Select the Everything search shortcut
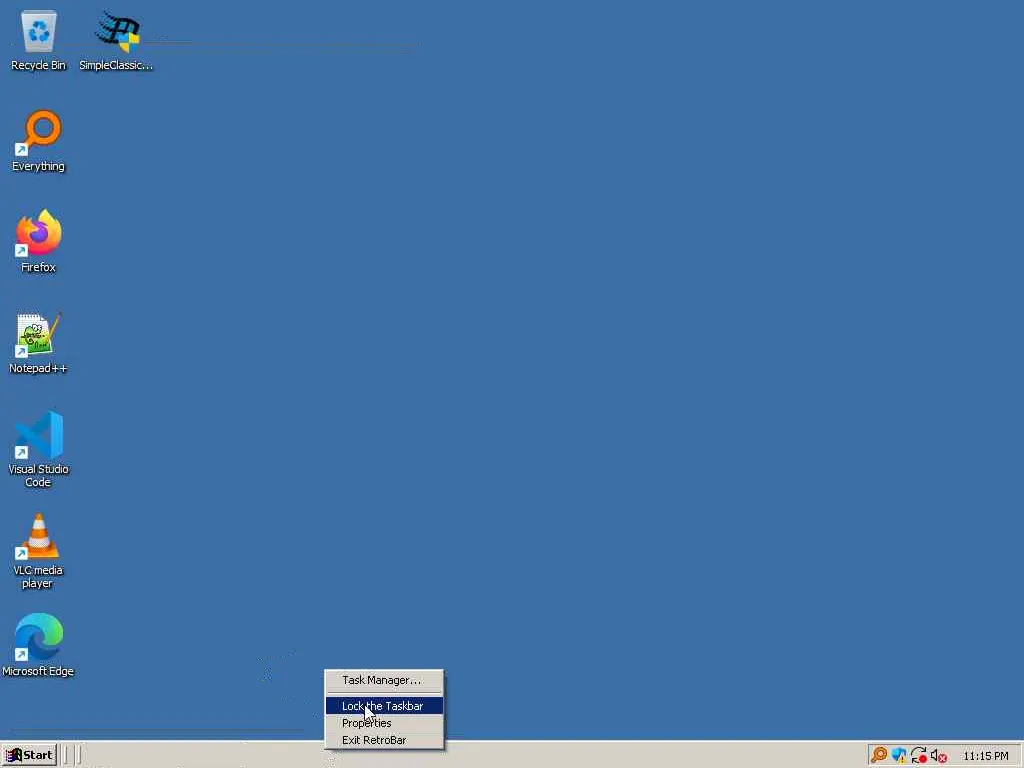This screenshot has height=768, width=1024. (x=39, y=141)
